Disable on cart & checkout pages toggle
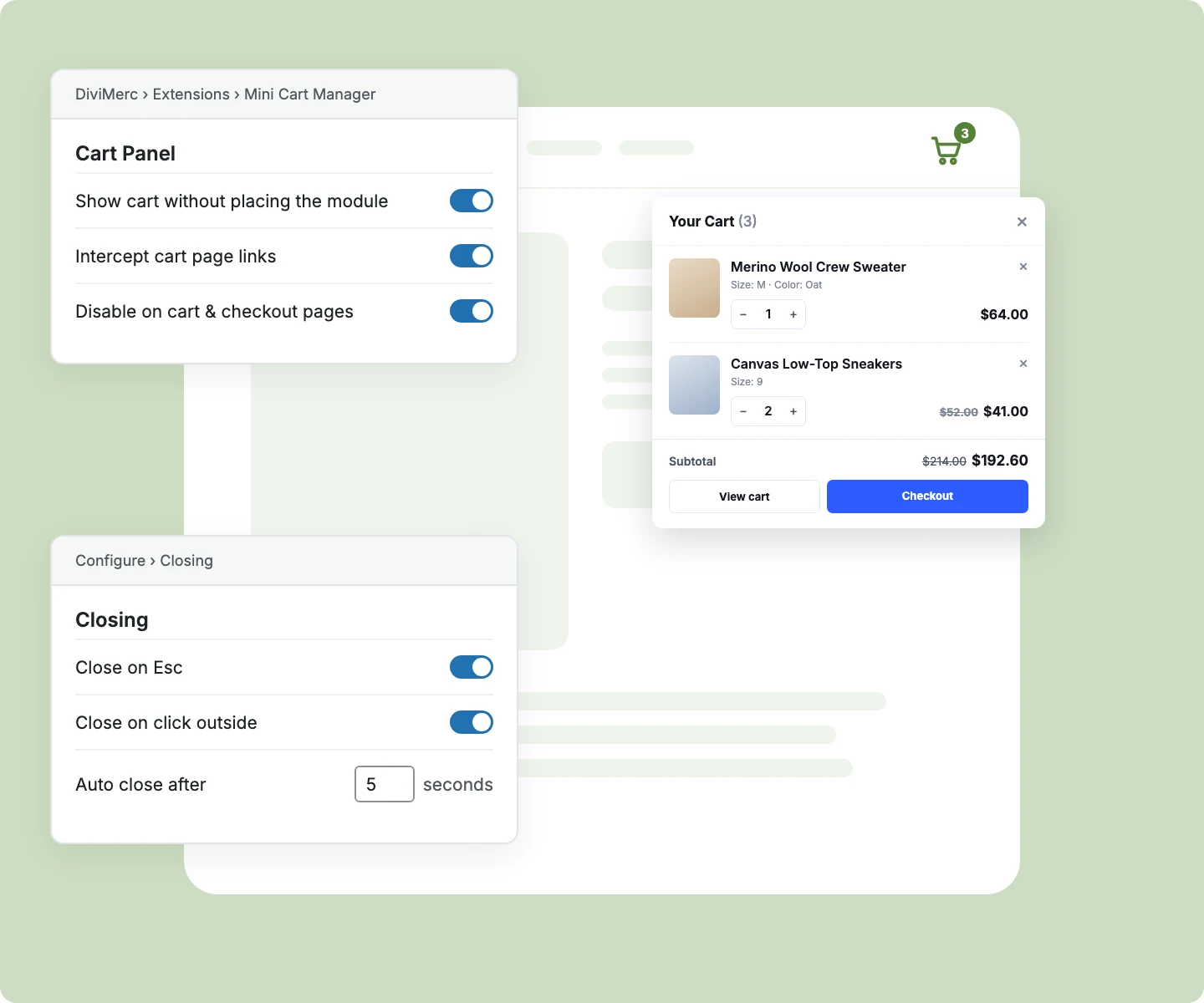The width and height of the screenshot is (1204, 1003). pos(472,311)
